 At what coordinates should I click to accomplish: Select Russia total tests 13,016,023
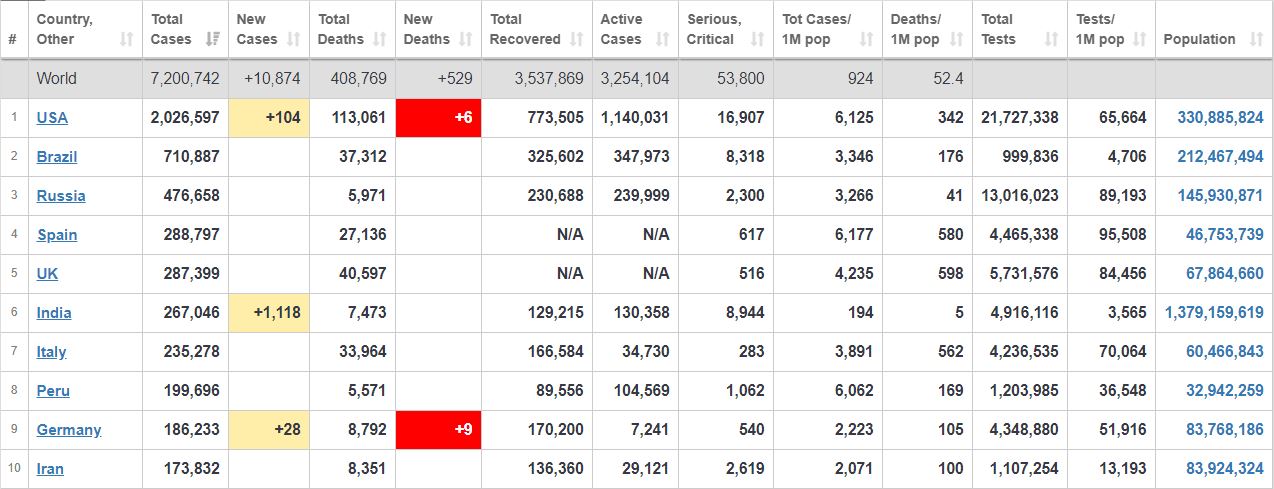1020,195
